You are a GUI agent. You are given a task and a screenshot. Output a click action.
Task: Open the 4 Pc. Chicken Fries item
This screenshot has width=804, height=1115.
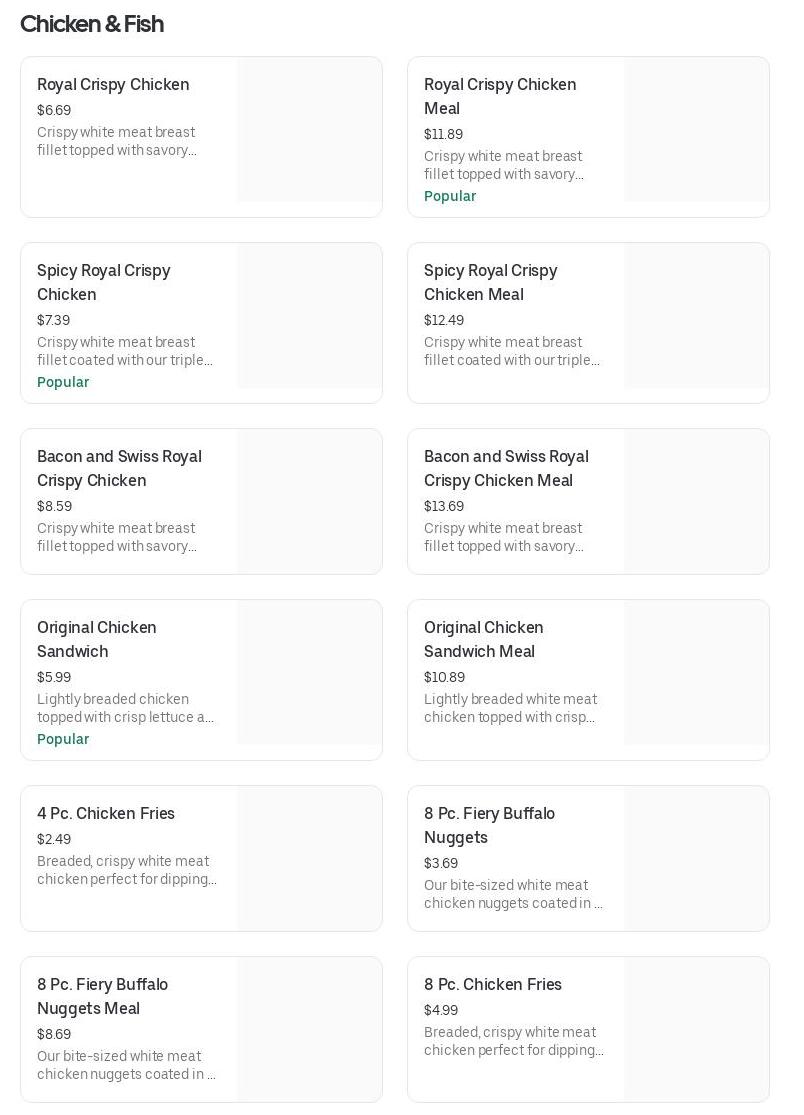106,814
